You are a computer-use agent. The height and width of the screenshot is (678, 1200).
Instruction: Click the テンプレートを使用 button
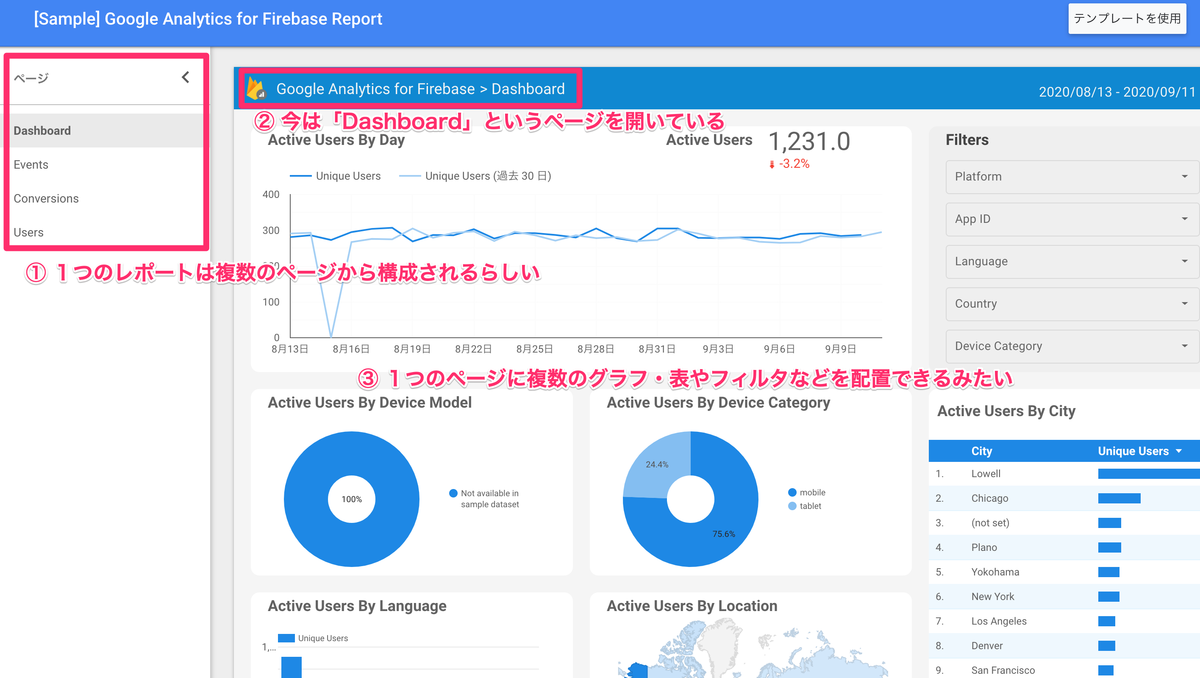[x=1127, y=19]
